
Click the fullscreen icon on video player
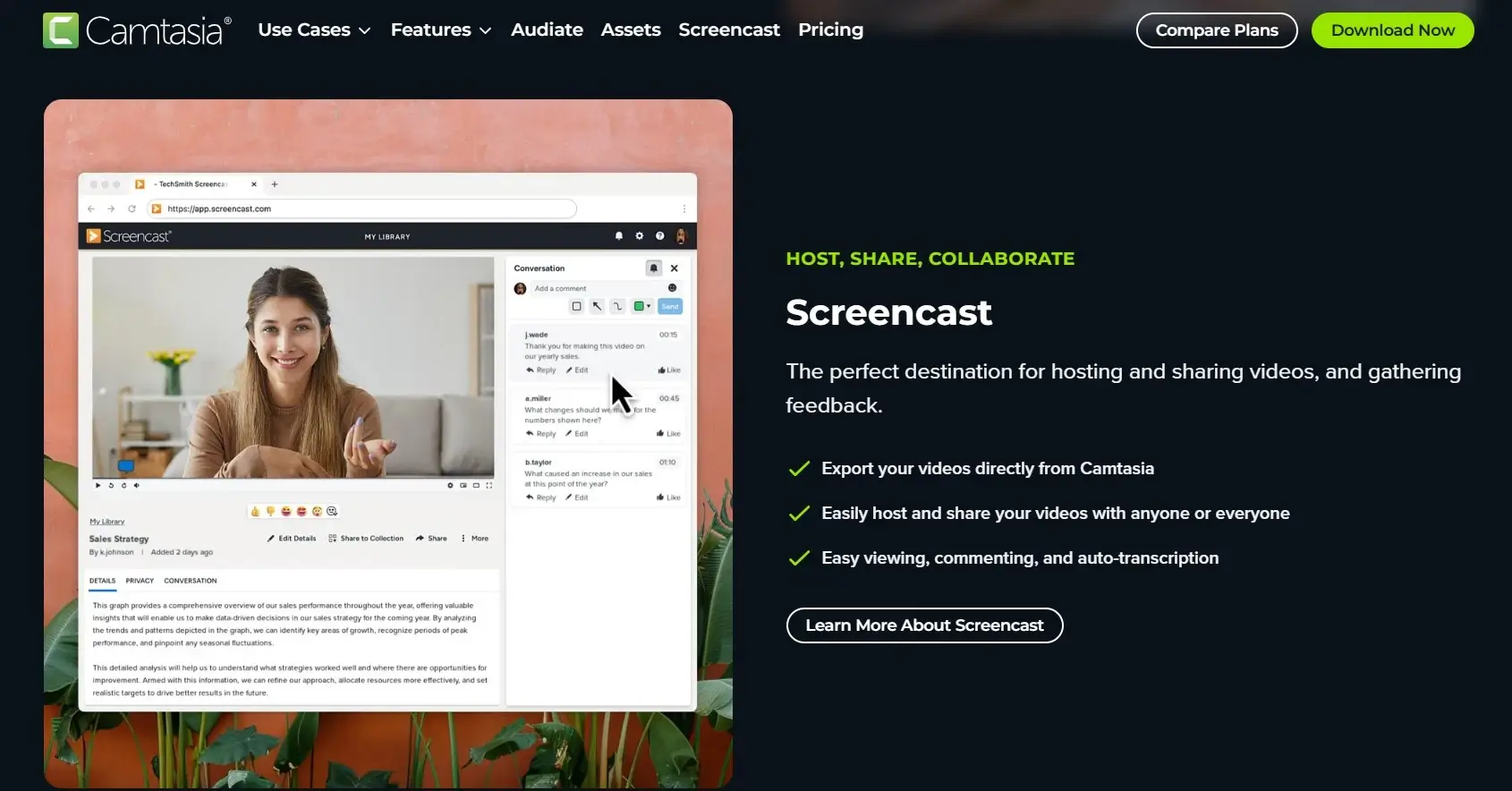(x=488, y=485)
